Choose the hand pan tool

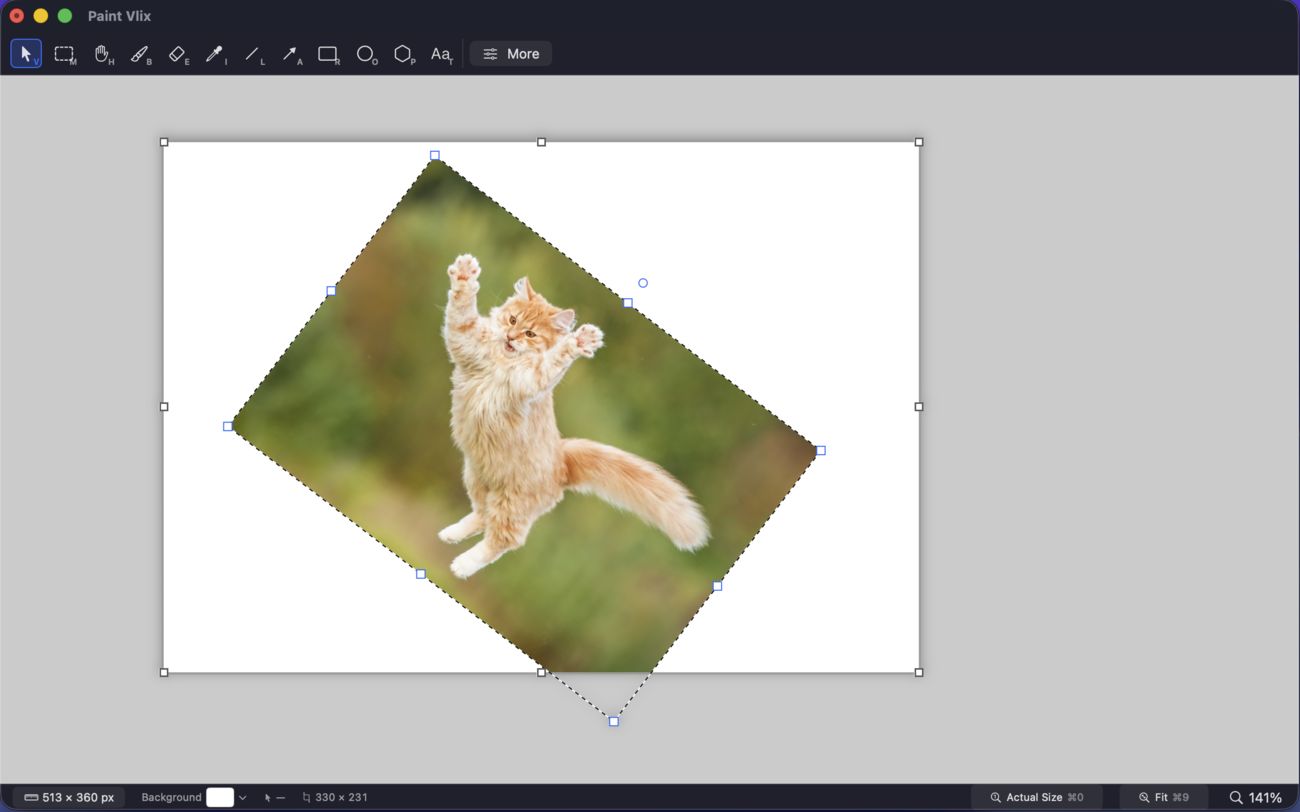[103, 54]
